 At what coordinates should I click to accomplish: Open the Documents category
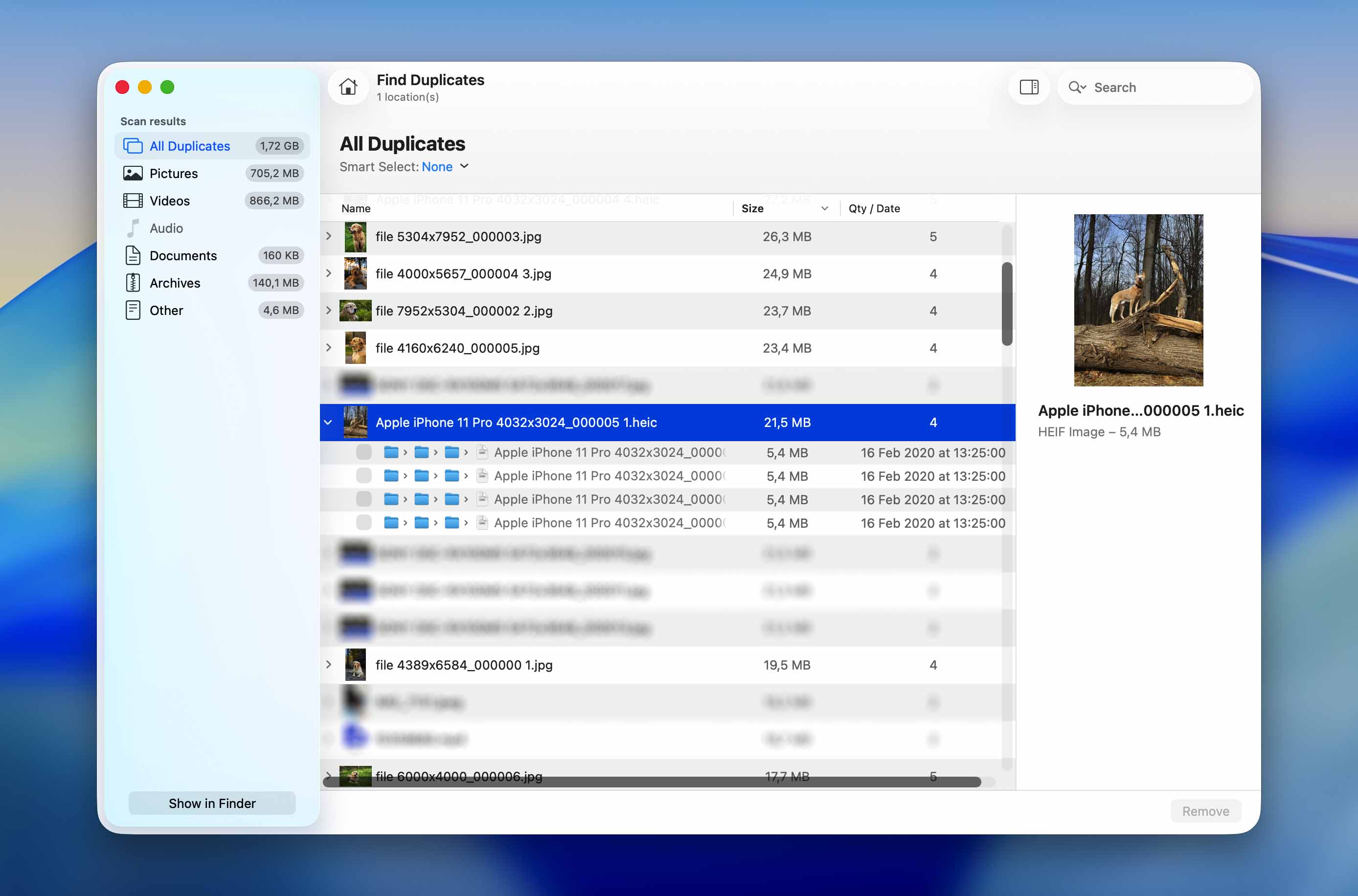212,255
